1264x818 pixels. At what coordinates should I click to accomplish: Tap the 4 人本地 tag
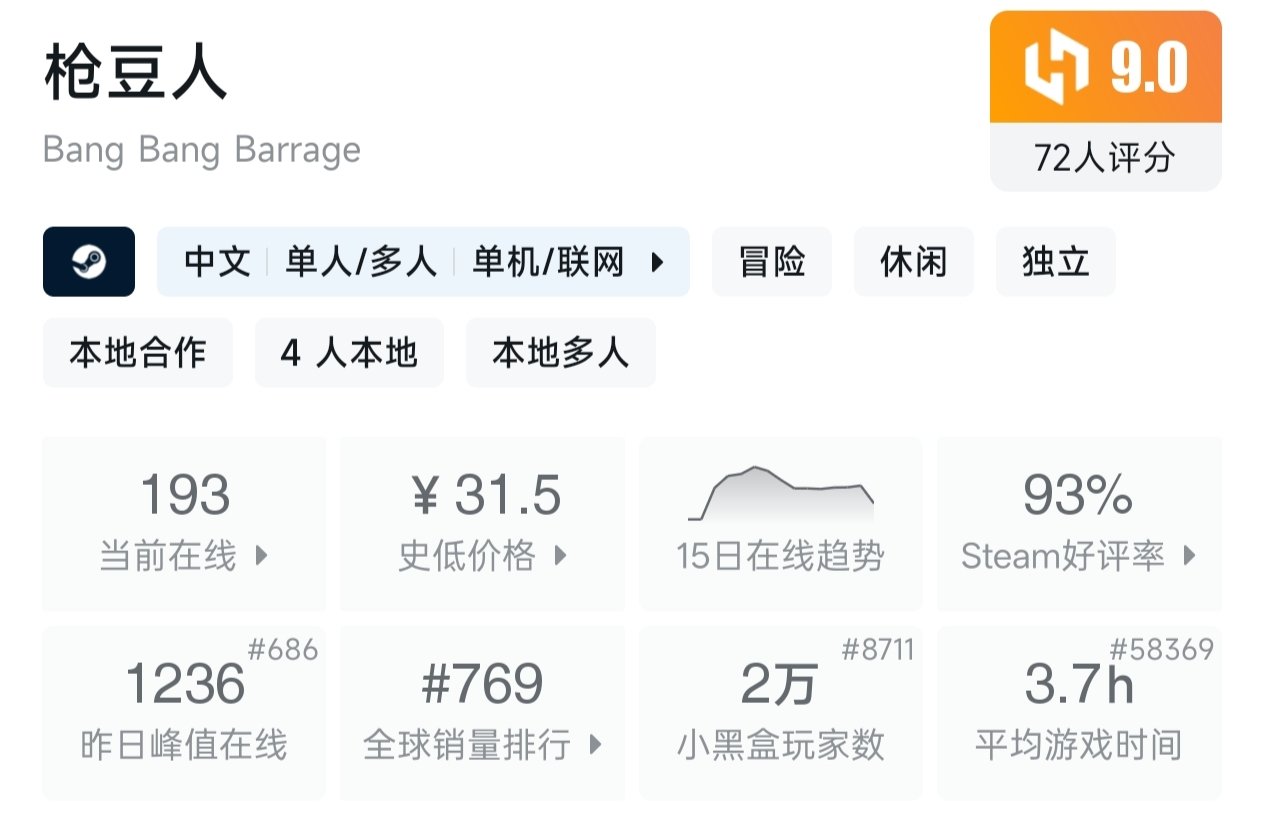coord(349,352)
